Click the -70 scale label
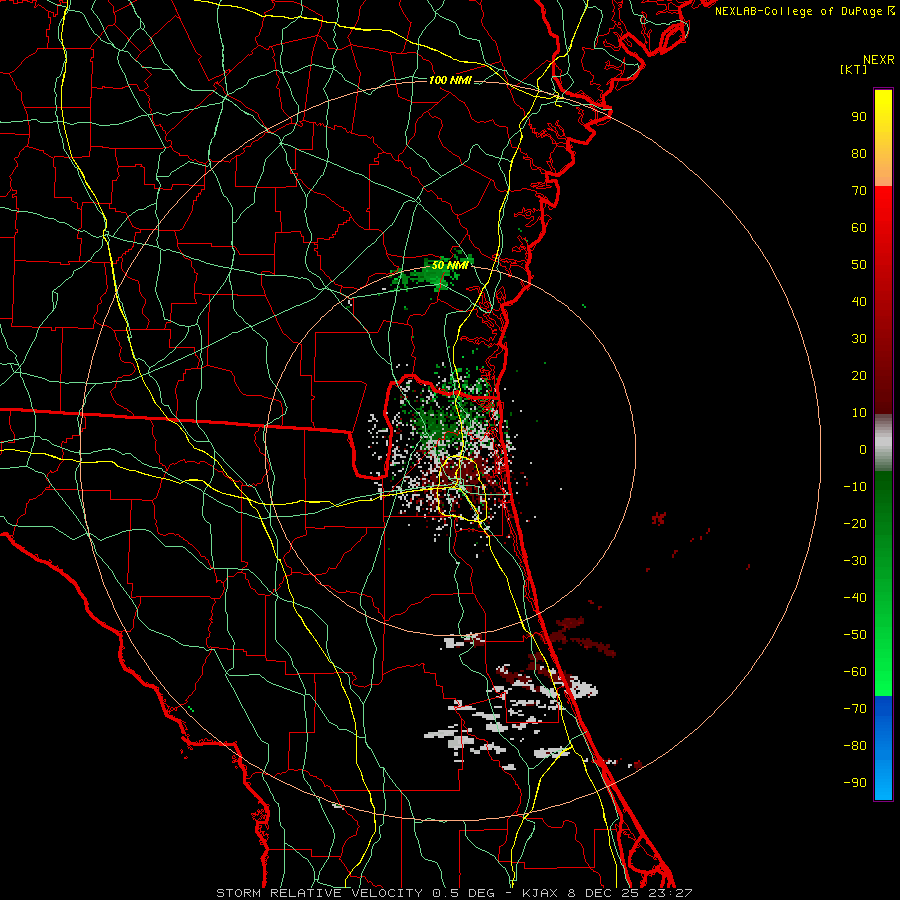The image size is (900, 900). click(x=855, y=709)
